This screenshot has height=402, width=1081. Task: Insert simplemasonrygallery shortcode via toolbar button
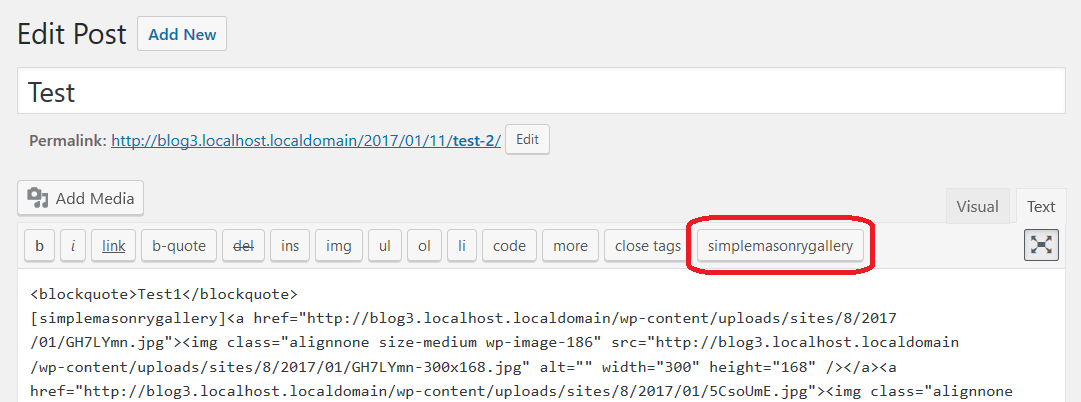click(780, 245)
